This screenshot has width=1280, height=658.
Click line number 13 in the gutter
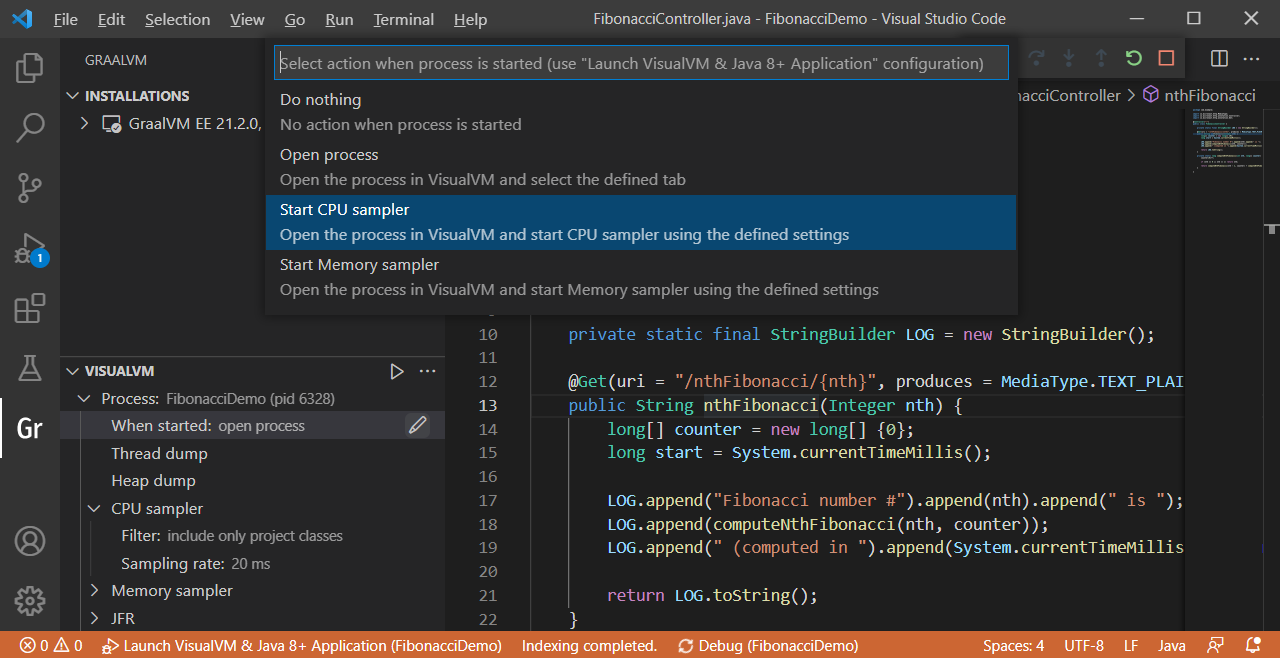[488, 406]
